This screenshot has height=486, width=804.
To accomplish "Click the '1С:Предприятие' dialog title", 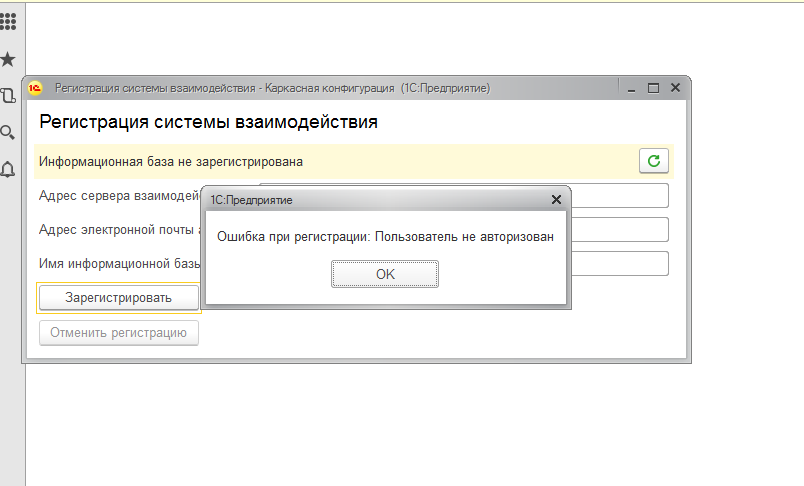I will click(251, 200).
